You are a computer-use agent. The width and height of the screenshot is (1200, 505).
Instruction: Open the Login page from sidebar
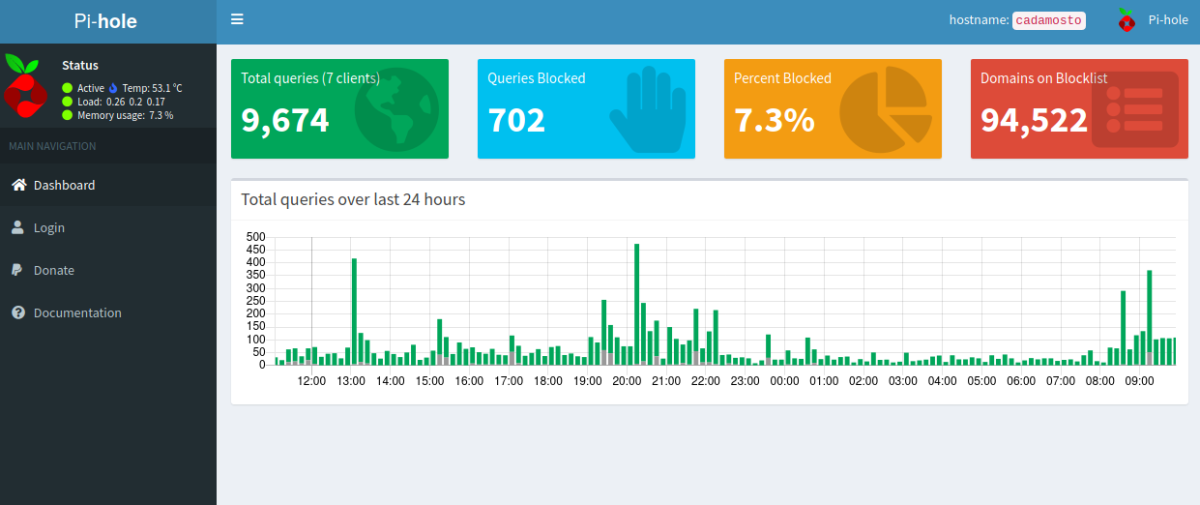tap(49, 228)
